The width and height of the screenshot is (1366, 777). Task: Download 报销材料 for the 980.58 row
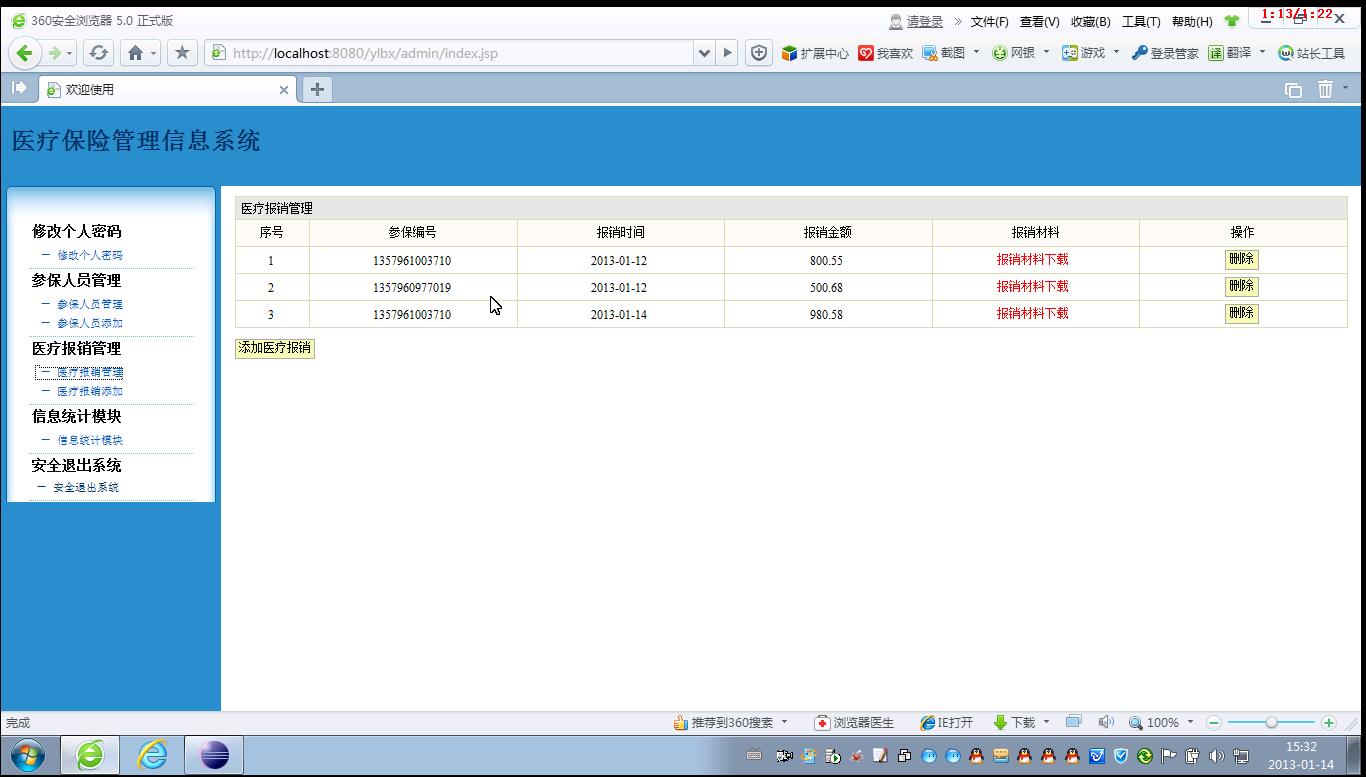click(x=1032, y=313)
